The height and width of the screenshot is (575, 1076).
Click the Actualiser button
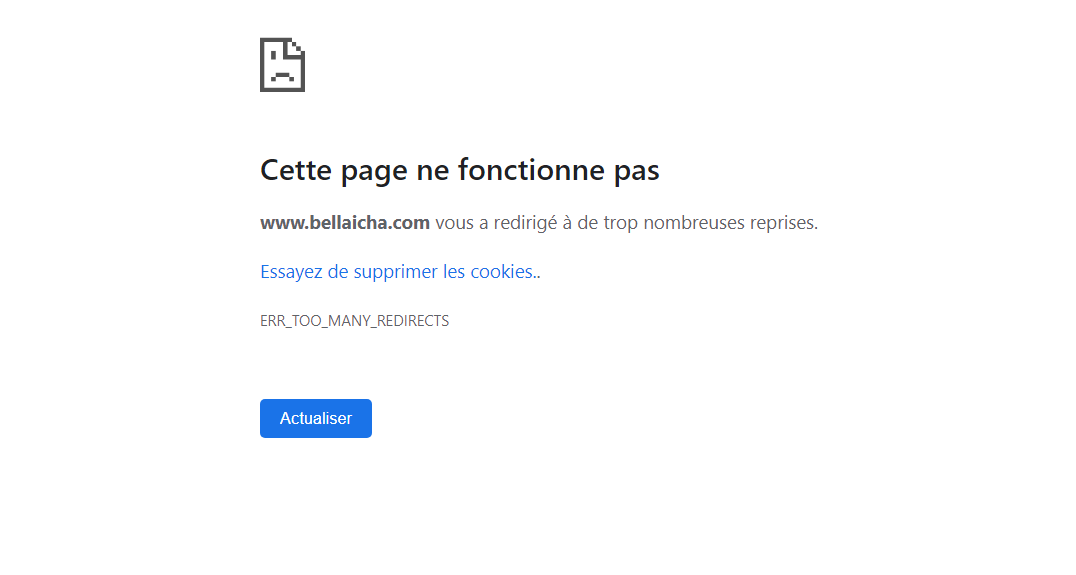(x=316, y=419)
